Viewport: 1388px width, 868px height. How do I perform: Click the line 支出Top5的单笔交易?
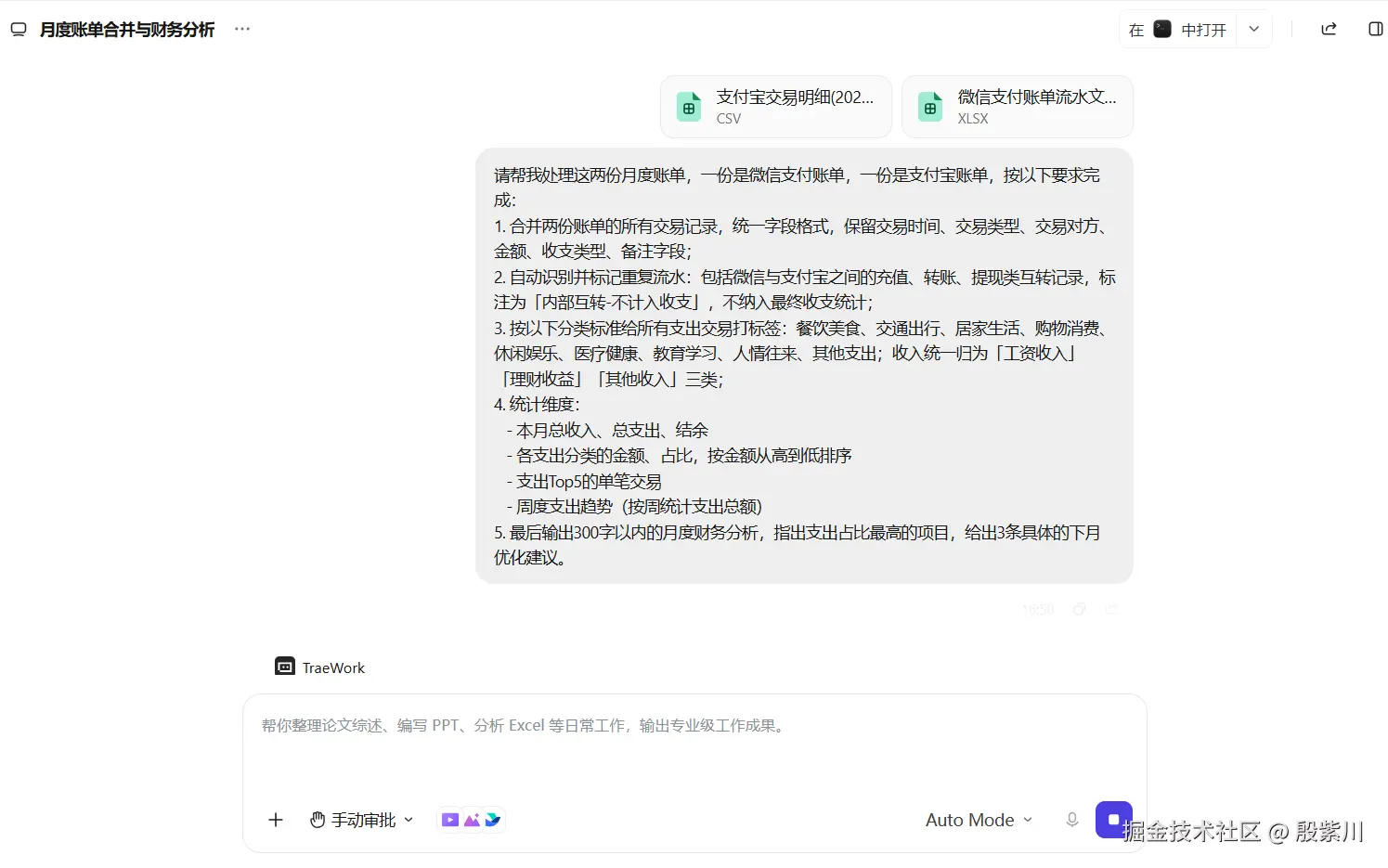tap(584, 481)
